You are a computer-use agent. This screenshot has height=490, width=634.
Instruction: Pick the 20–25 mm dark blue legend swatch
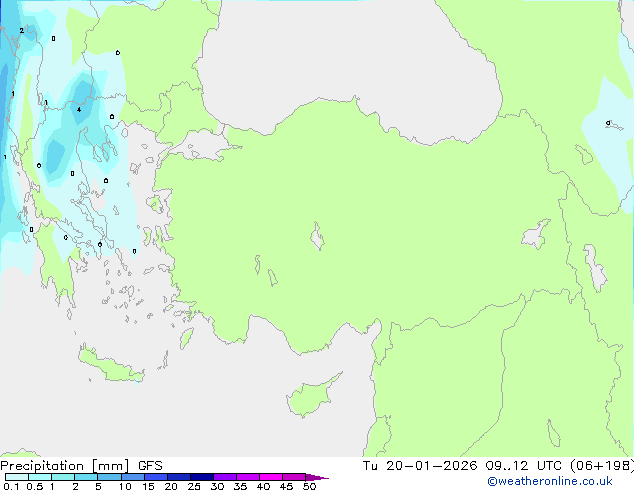pyautogui.click(x=178, y=477)
